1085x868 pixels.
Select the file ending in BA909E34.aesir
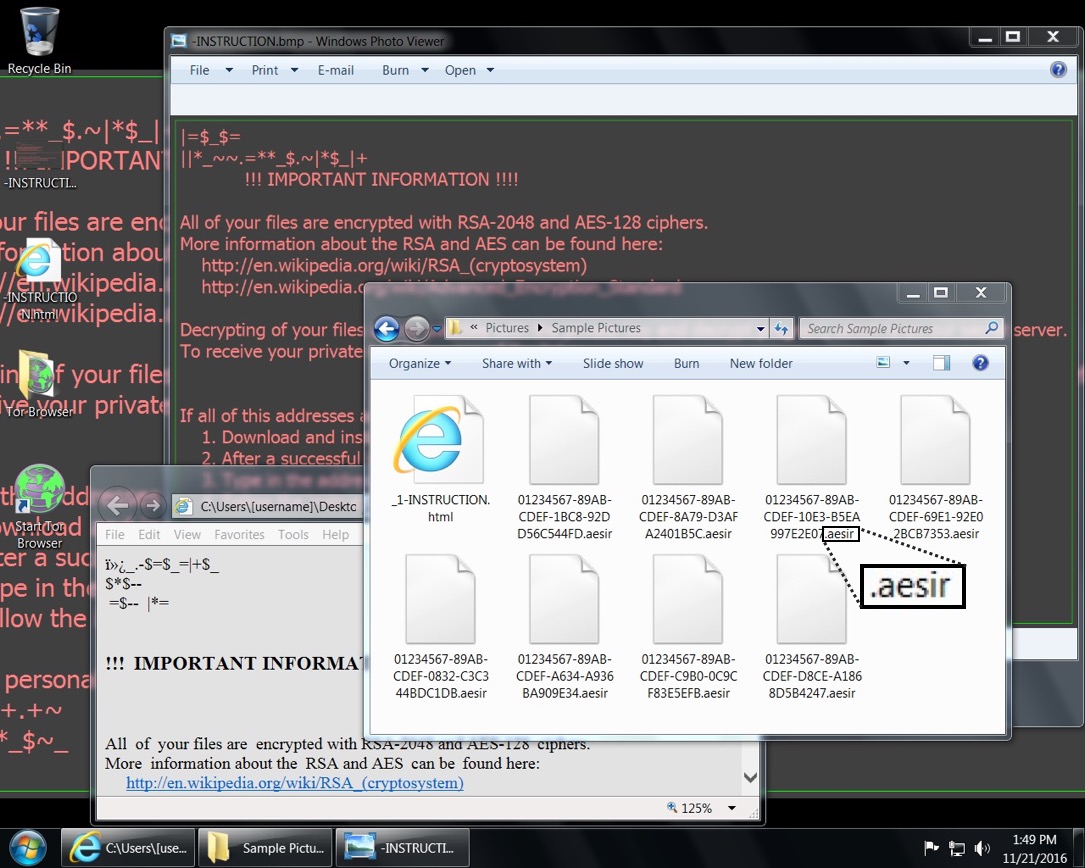tap(564, 626)
